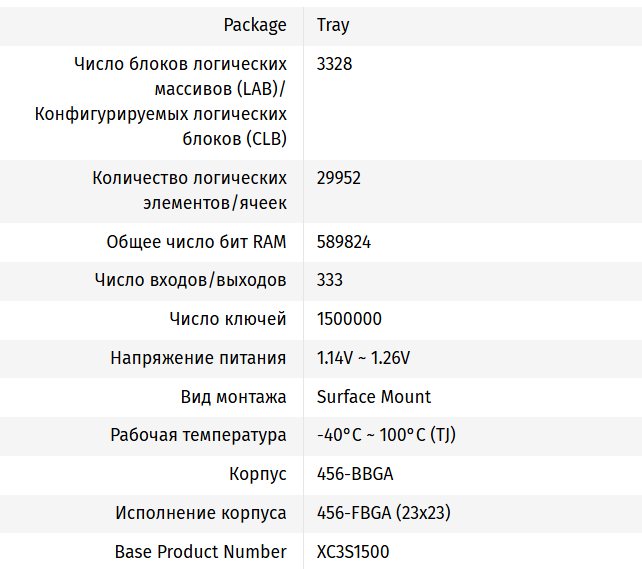Click the "Напряжение питания" label

click(198, 358)
